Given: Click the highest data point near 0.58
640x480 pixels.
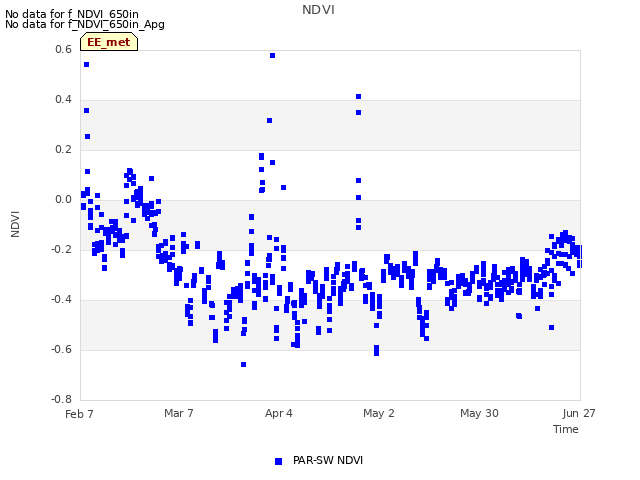Looking at the screenshot, I should [272, 56].
